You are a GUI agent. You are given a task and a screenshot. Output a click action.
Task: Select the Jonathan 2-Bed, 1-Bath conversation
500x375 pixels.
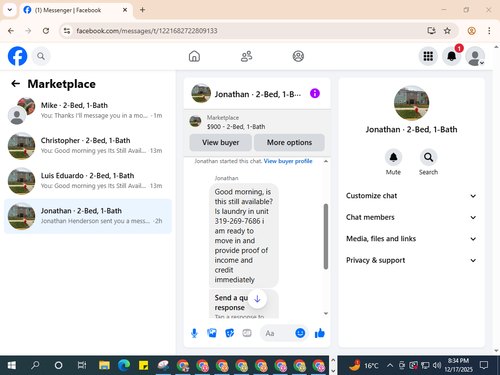[x=88, y=216]
